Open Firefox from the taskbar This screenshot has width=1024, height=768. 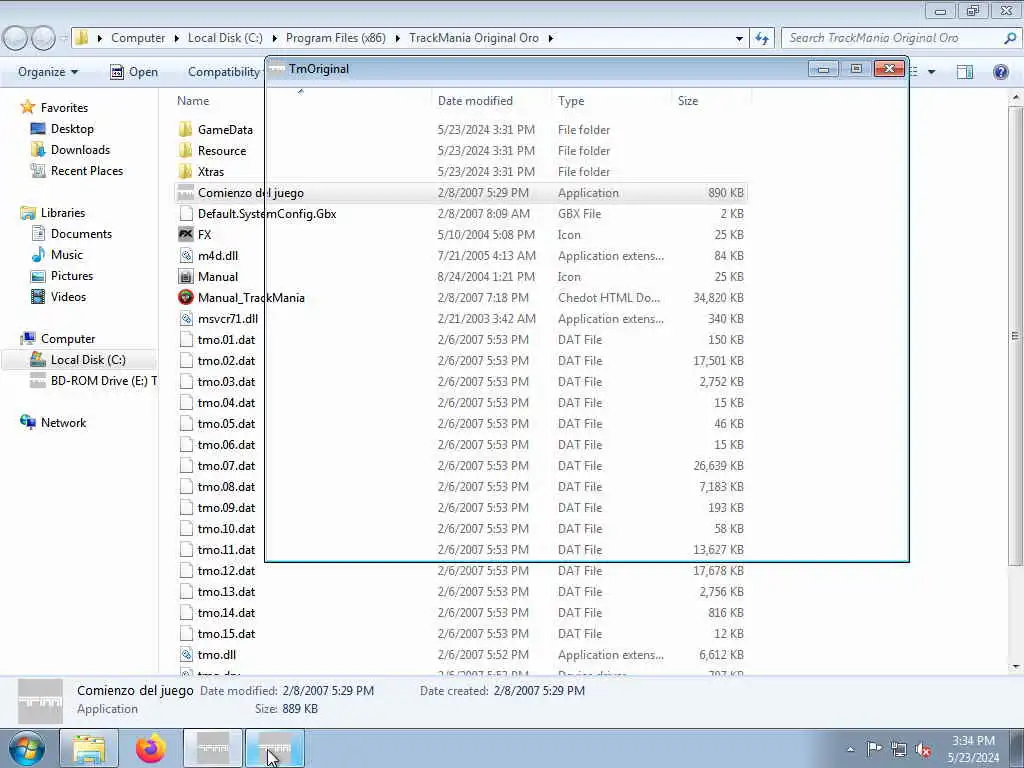151,748
